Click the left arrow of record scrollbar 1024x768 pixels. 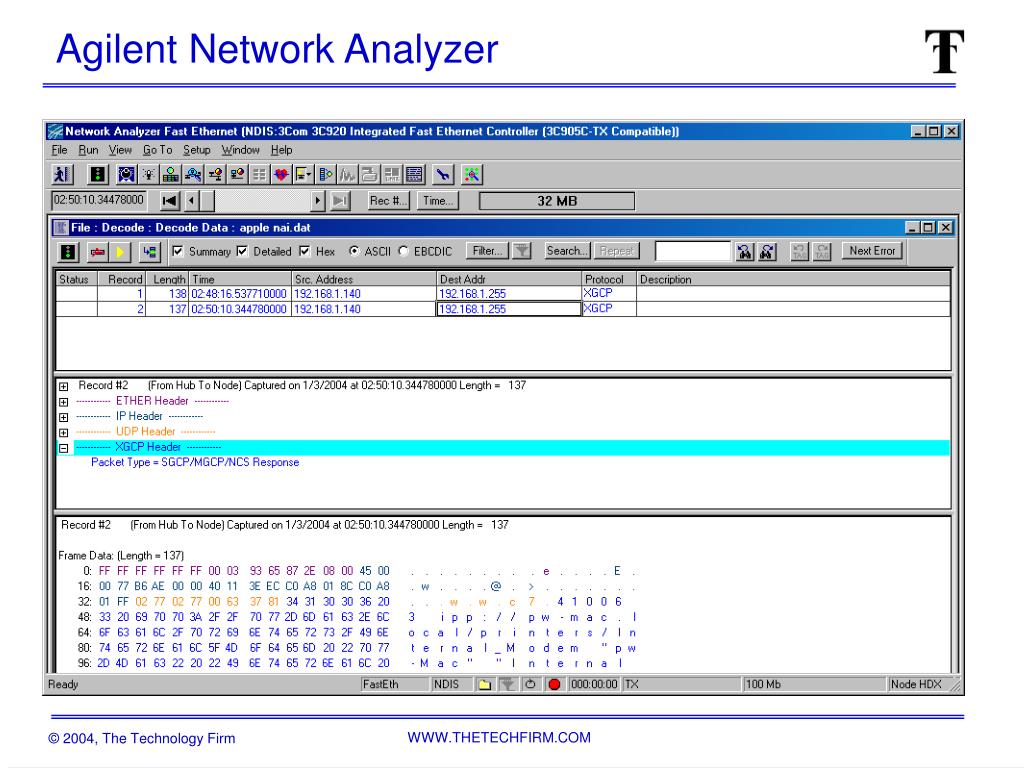(191, 200)
